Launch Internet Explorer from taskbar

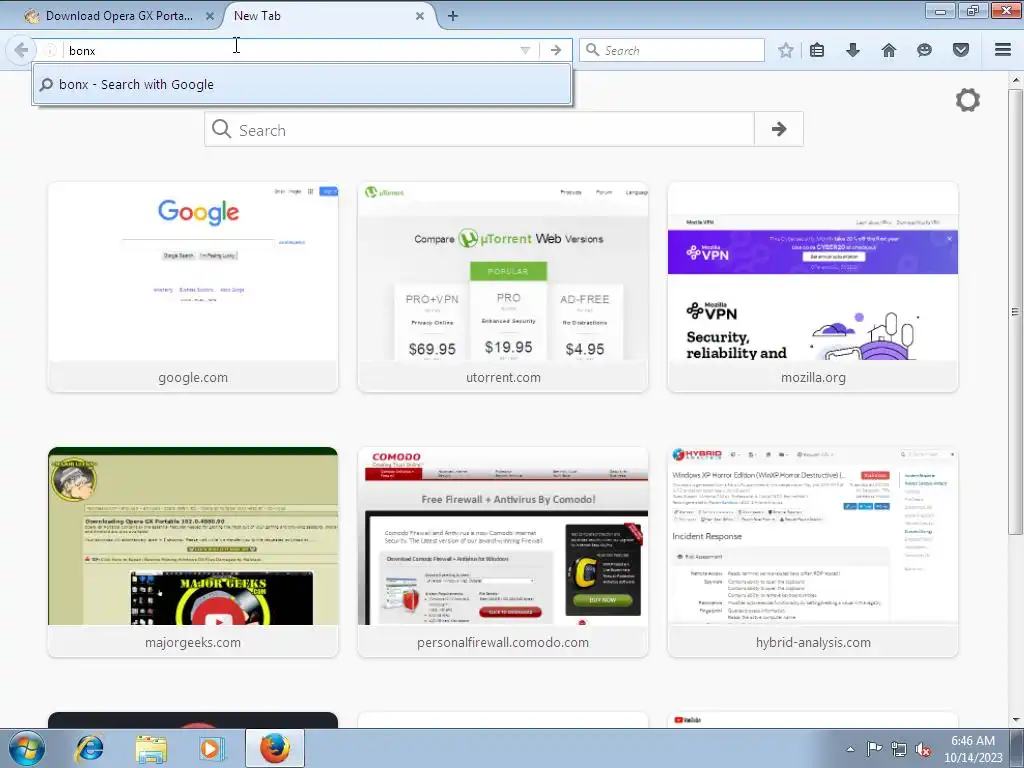pyautogui.click(x=89, y=748)
